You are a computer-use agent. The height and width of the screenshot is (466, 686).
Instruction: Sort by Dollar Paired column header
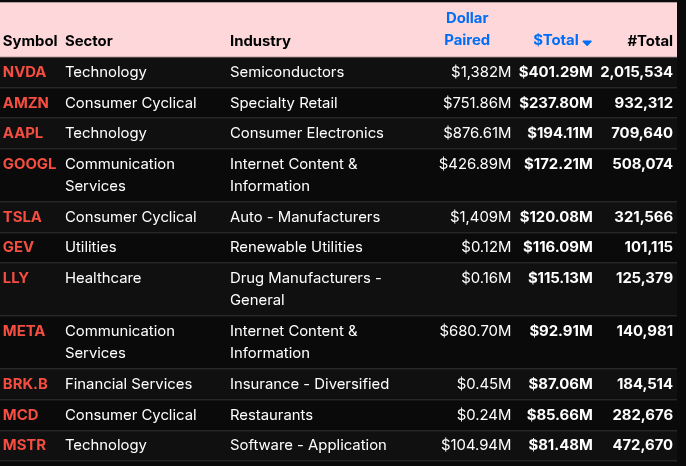tap(467, 29)
